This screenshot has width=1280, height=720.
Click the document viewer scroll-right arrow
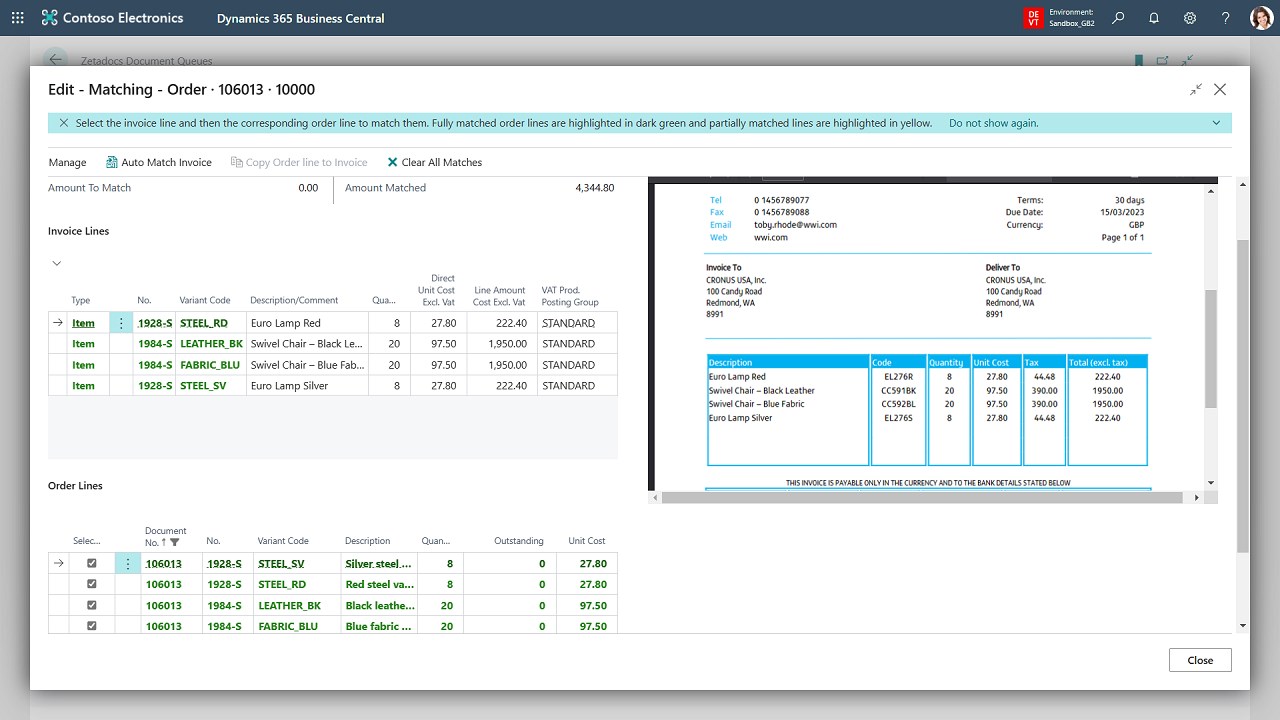[x=1197, y=497]
